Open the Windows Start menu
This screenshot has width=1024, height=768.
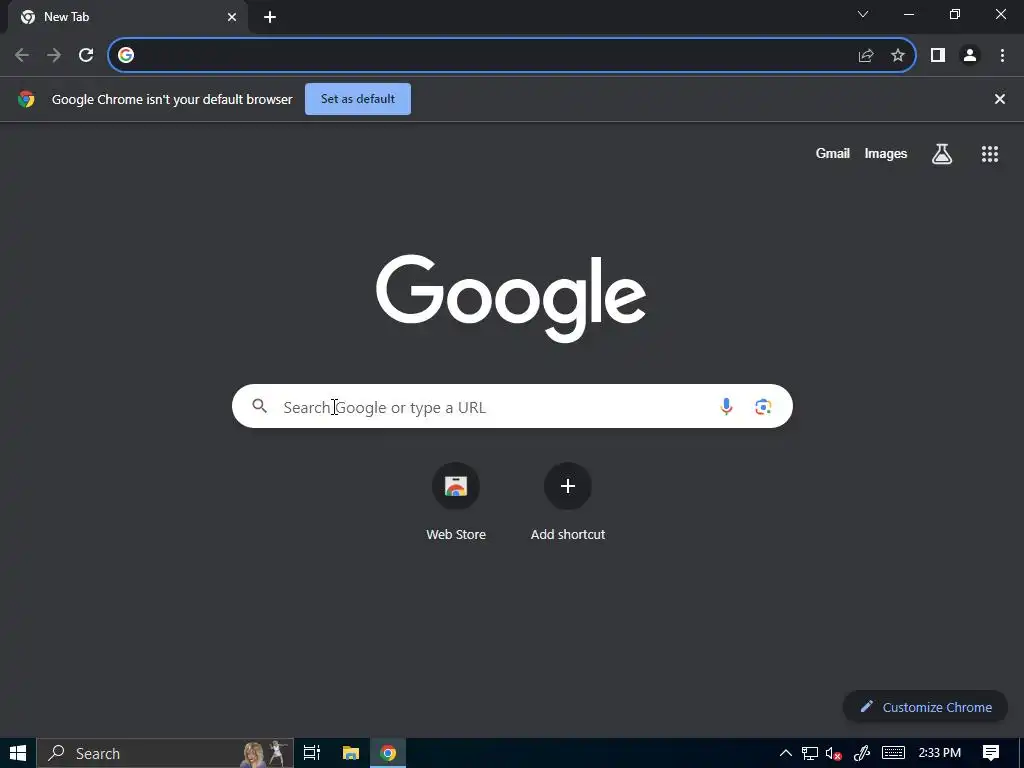(18, 753)
